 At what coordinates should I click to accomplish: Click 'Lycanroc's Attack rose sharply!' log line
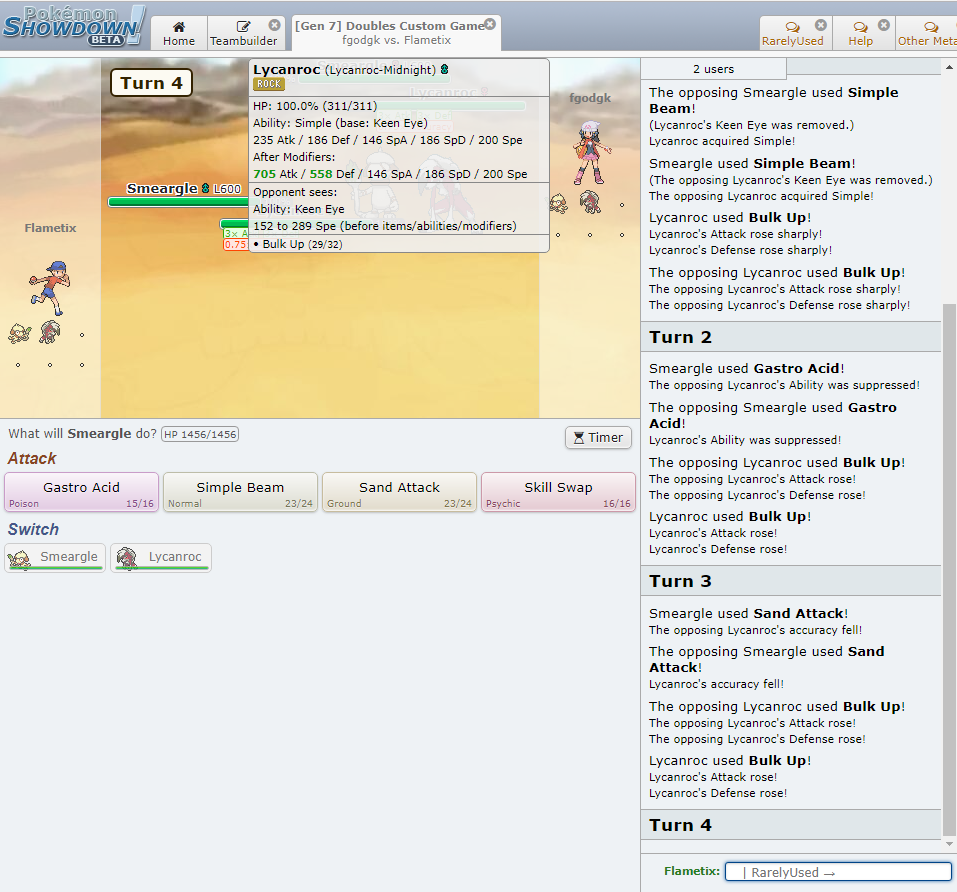(735, 234)
